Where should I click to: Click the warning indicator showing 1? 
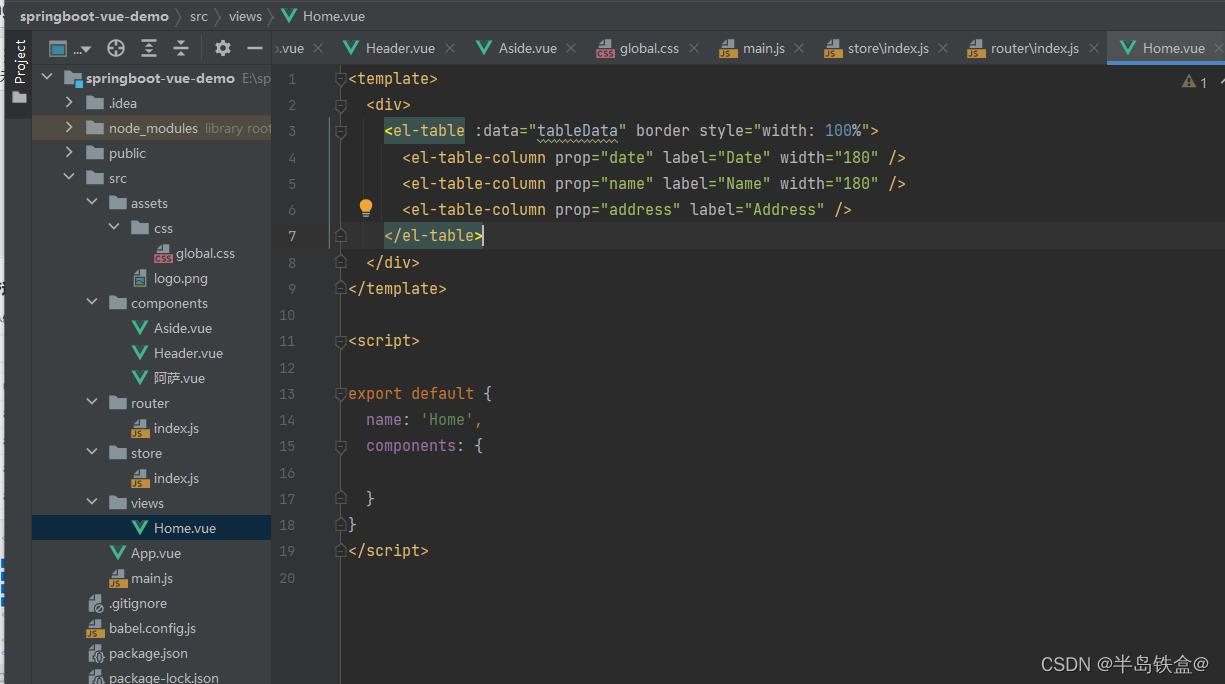pos(1194,82)
